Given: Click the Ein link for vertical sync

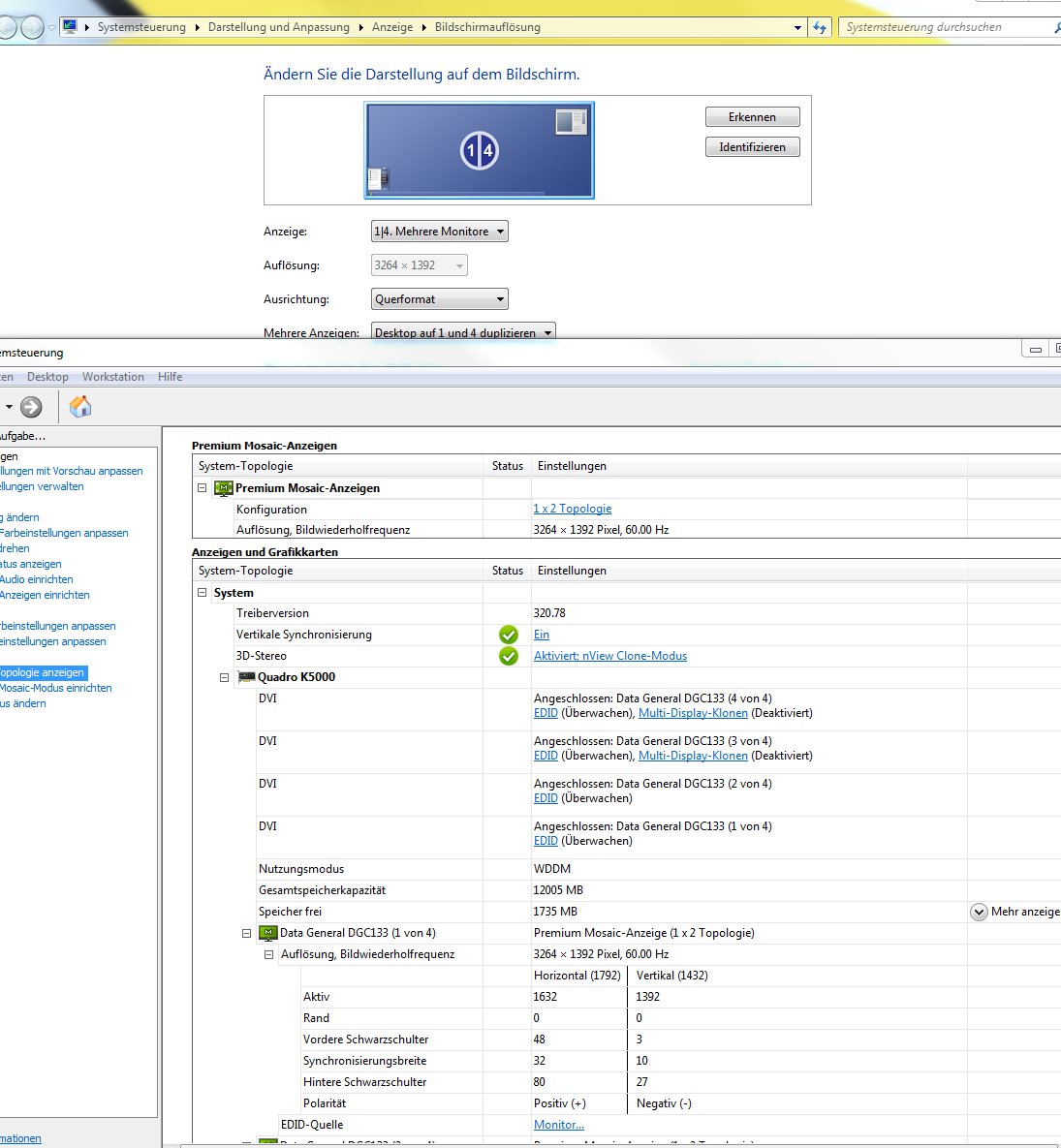Looking at the screenshot, I should click(541, 635).
